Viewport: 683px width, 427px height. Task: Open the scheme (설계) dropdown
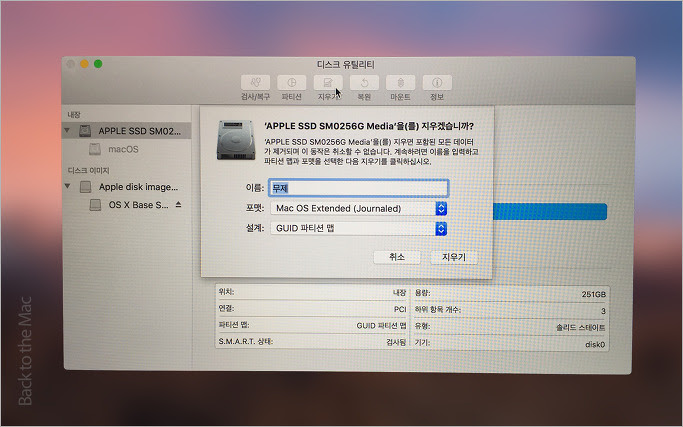(358, 228)
